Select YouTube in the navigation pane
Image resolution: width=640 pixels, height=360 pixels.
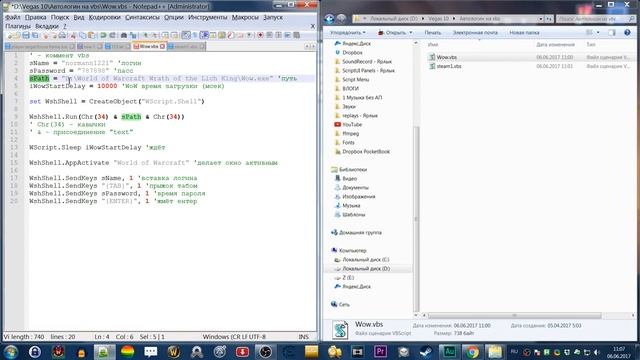(352, 124)
